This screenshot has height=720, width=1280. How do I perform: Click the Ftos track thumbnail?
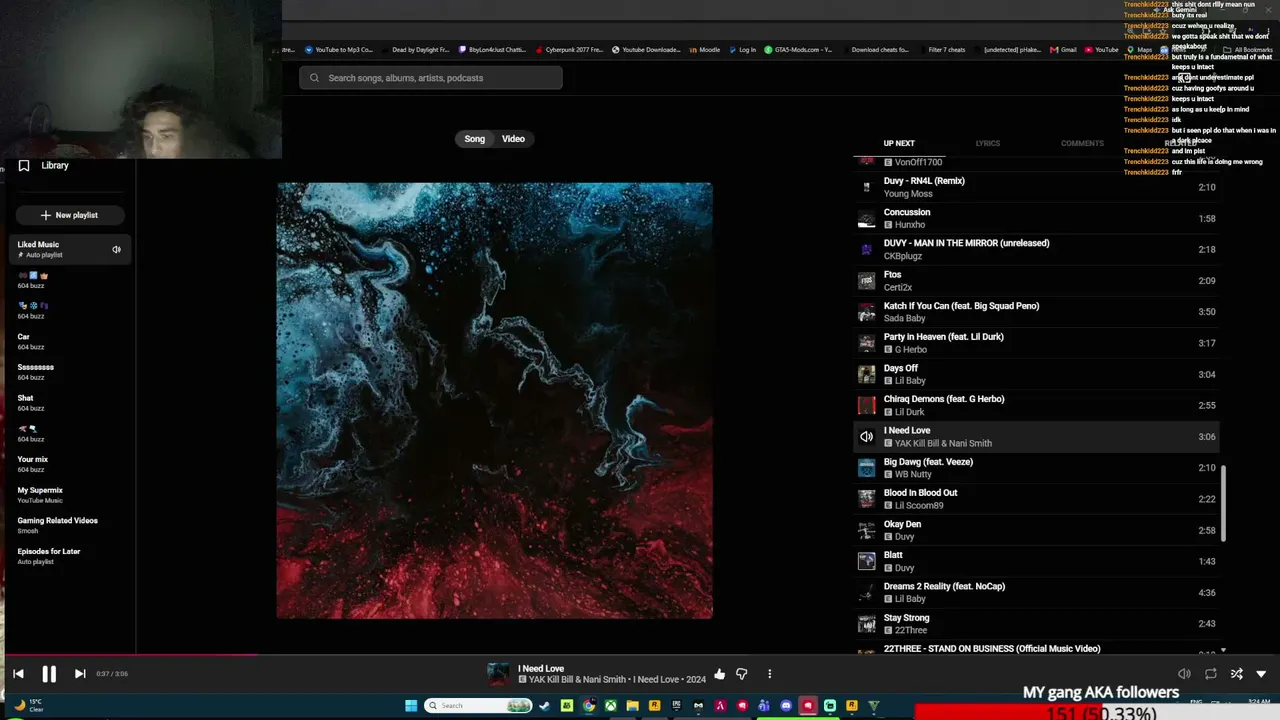pyautogui.click(x=866, y=281)
